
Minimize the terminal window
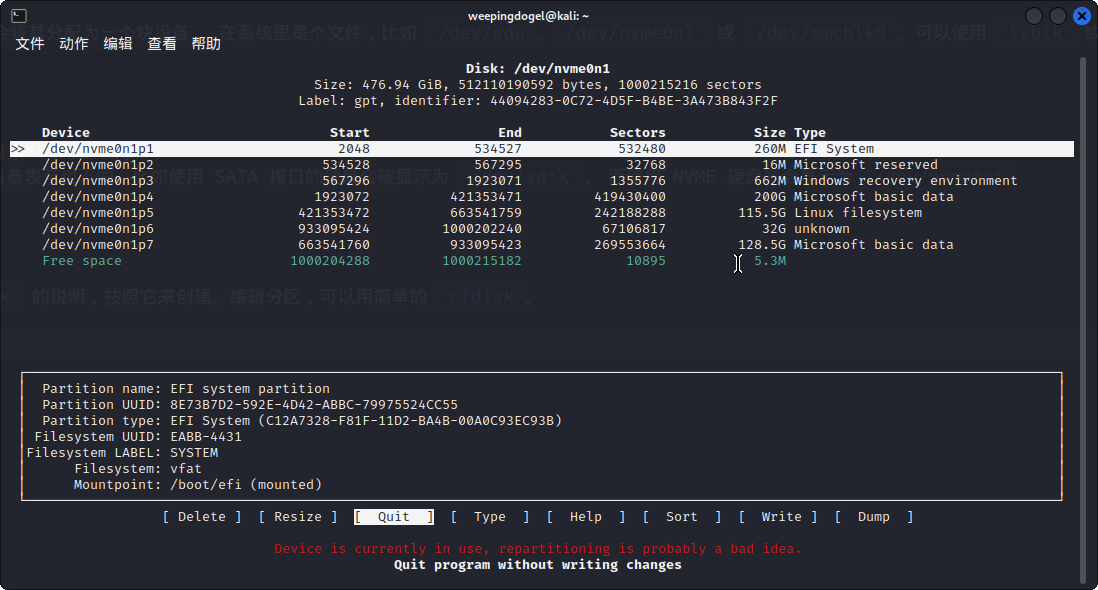tap(1033, 16)
